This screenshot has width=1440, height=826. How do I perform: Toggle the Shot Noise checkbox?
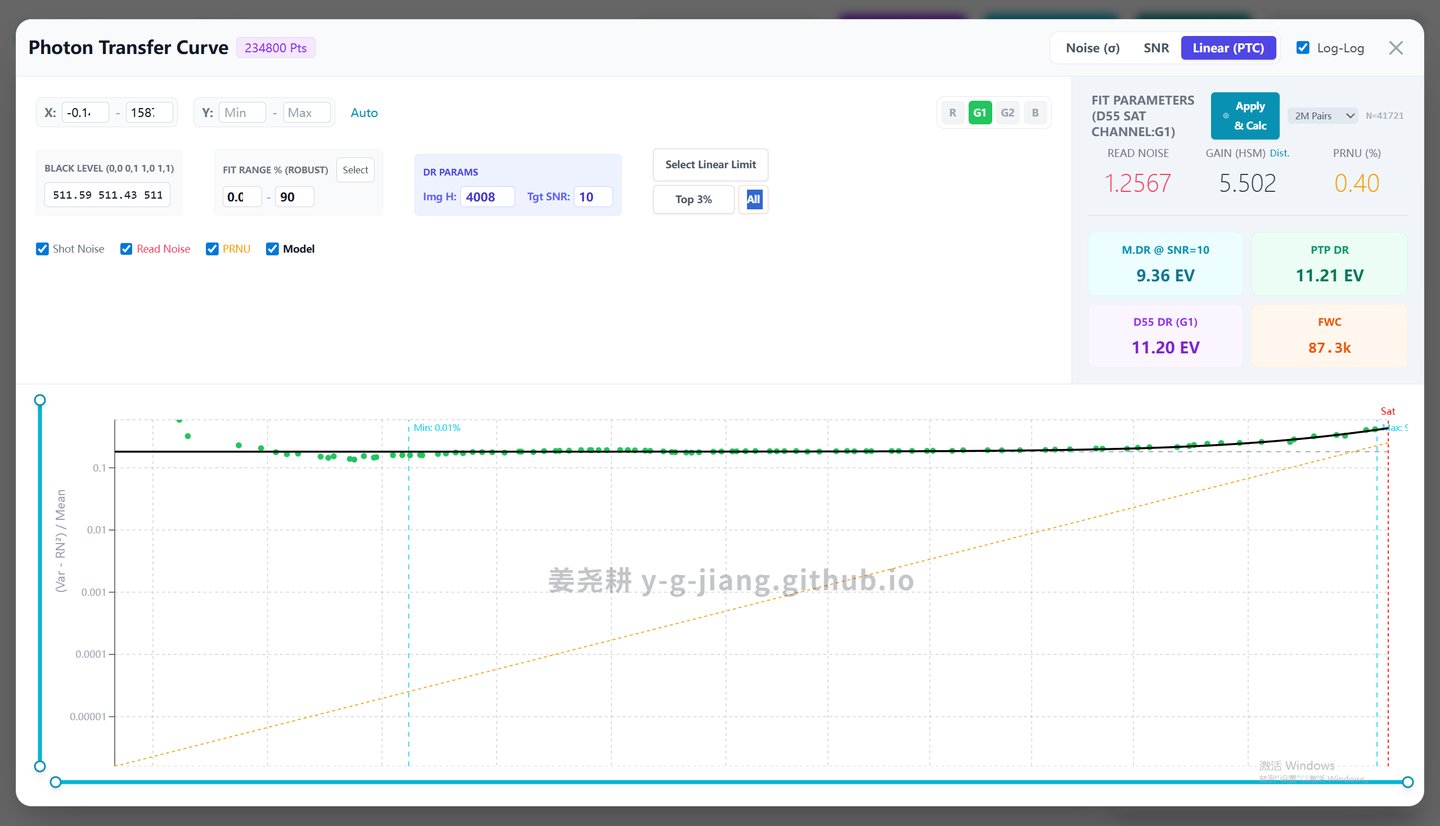pyautogui.click(x=42, y=249)
